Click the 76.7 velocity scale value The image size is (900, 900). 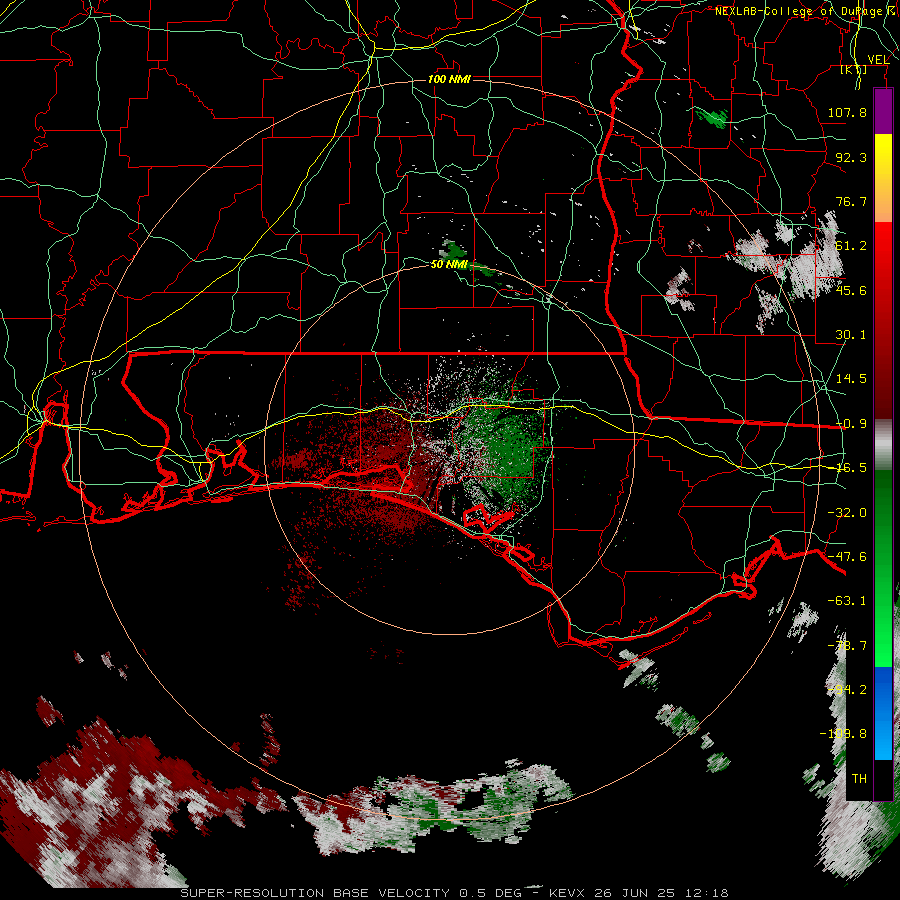click(851, 201)
